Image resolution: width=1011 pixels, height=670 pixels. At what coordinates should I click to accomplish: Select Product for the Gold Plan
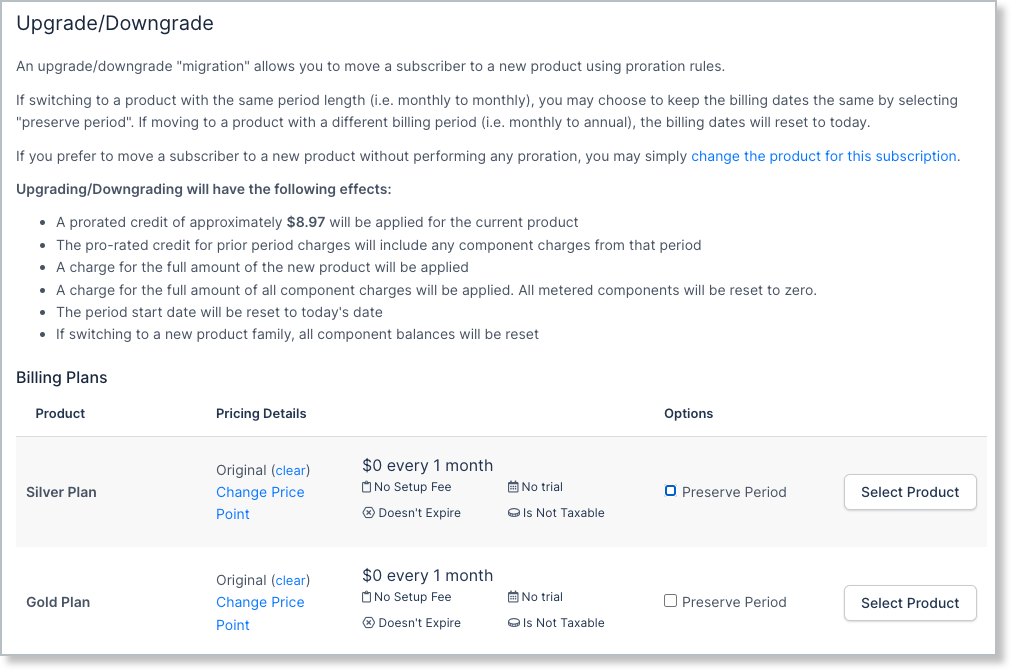909,602
